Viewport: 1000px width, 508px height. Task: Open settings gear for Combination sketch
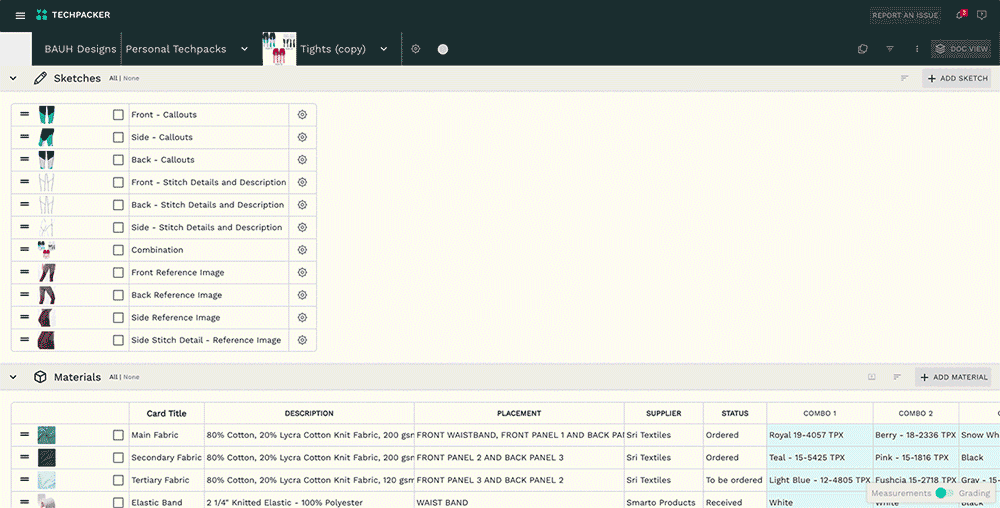tap(302, 250)
